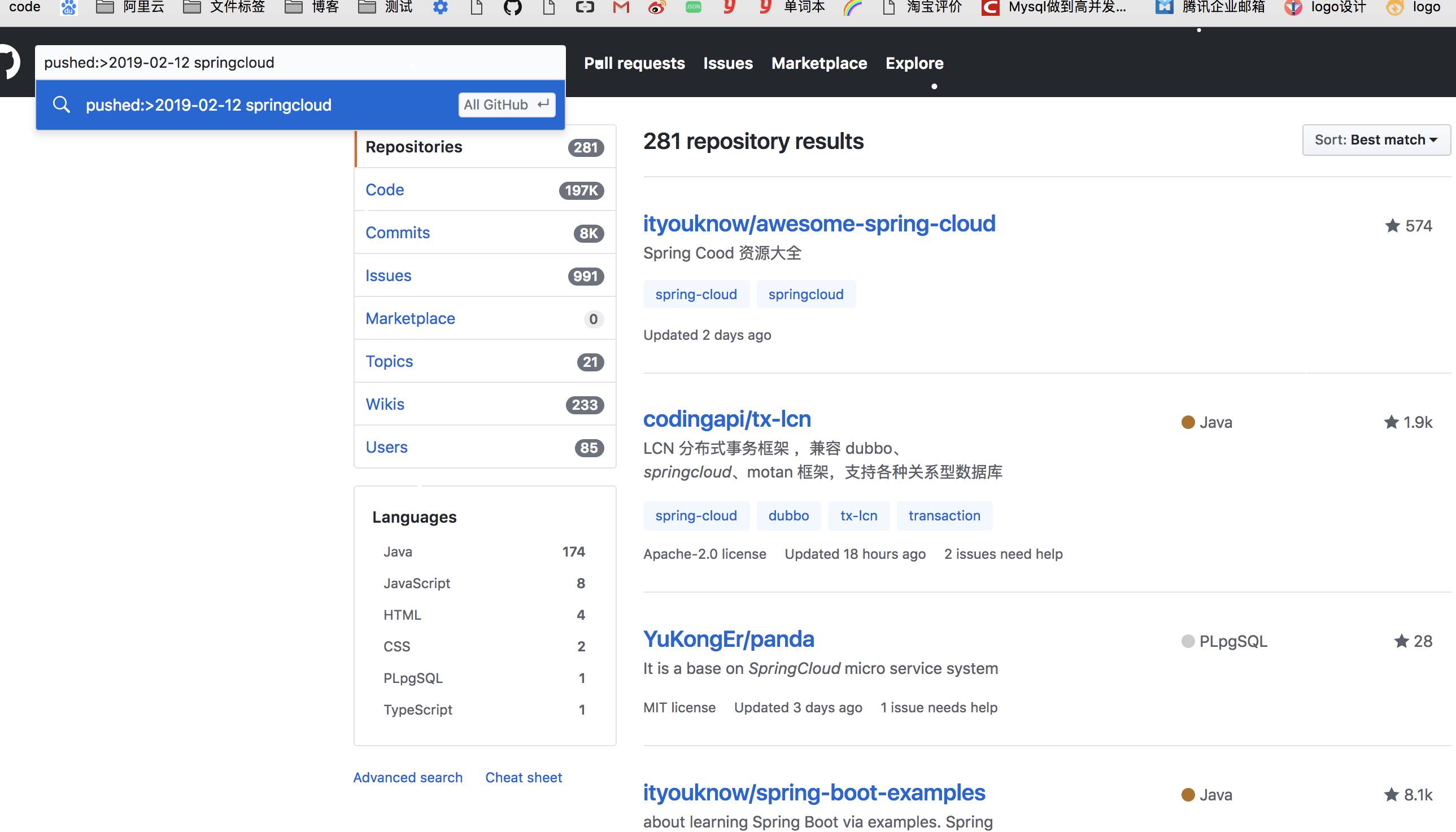
Task: Click the green JSON bookmark icon
Action: [x=693, y=7]
